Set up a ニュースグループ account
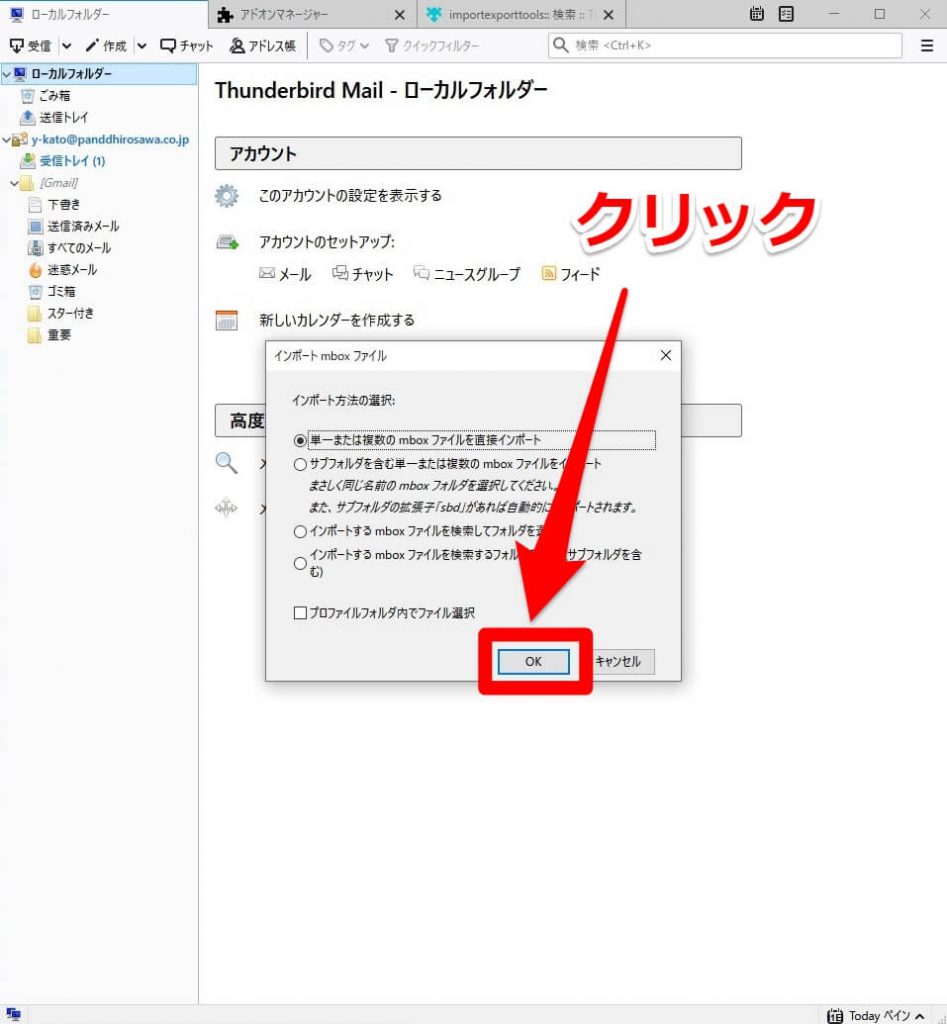947x1024 pixels. point(467,274)
